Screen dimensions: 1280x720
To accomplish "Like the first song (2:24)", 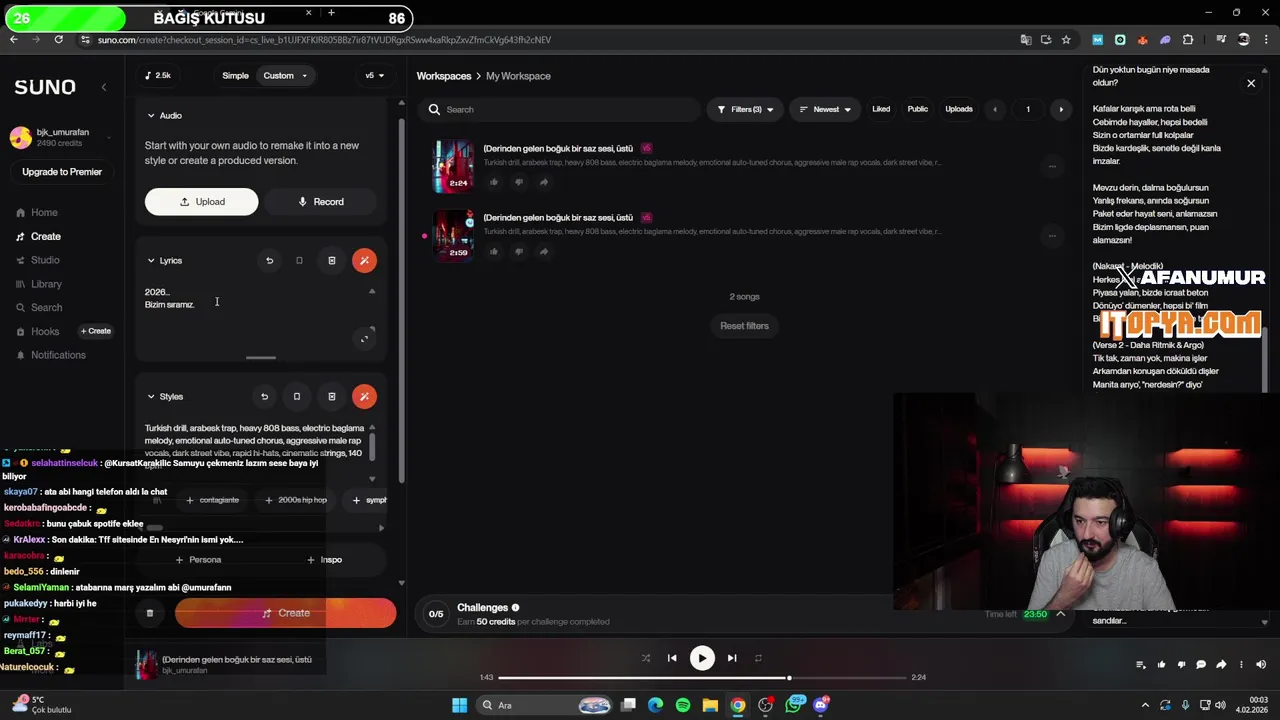I will click(494, 182).
